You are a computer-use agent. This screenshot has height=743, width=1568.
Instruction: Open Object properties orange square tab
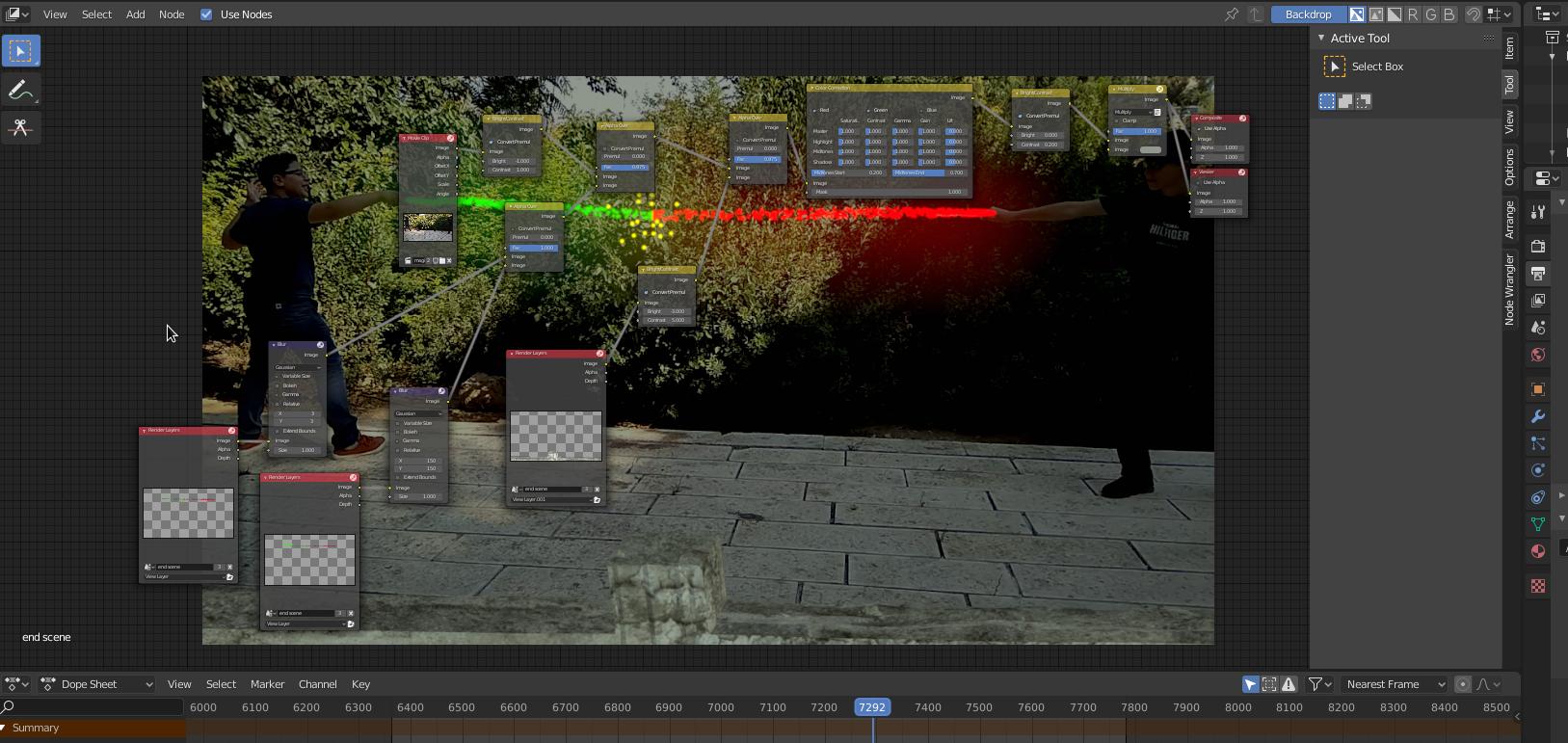click(1538, 389)
